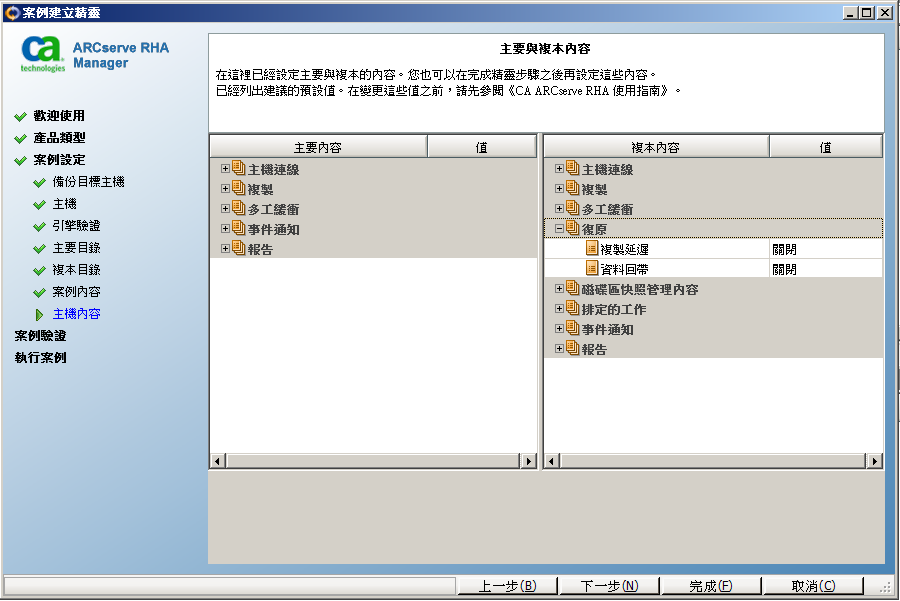
Task: Click left scroll arrow in 主要內容 panel
Action: click(218, 461)
